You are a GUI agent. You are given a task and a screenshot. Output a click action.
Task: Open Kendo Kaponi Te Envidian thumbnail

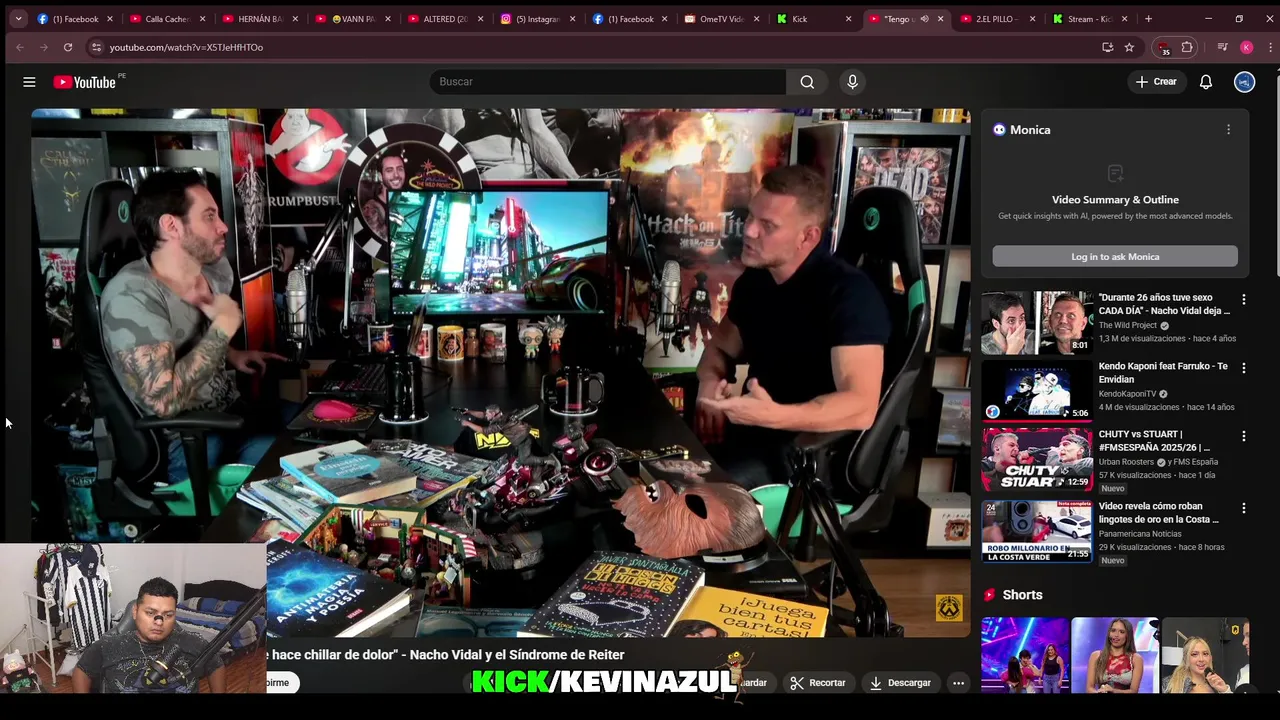coord(1036,391)
